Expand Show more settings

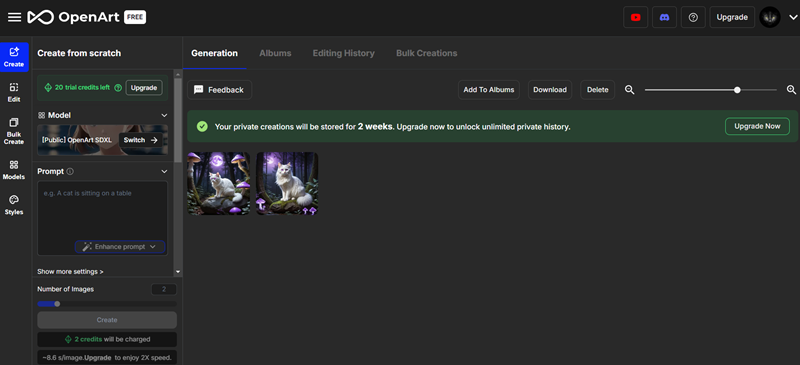[70, 272]
